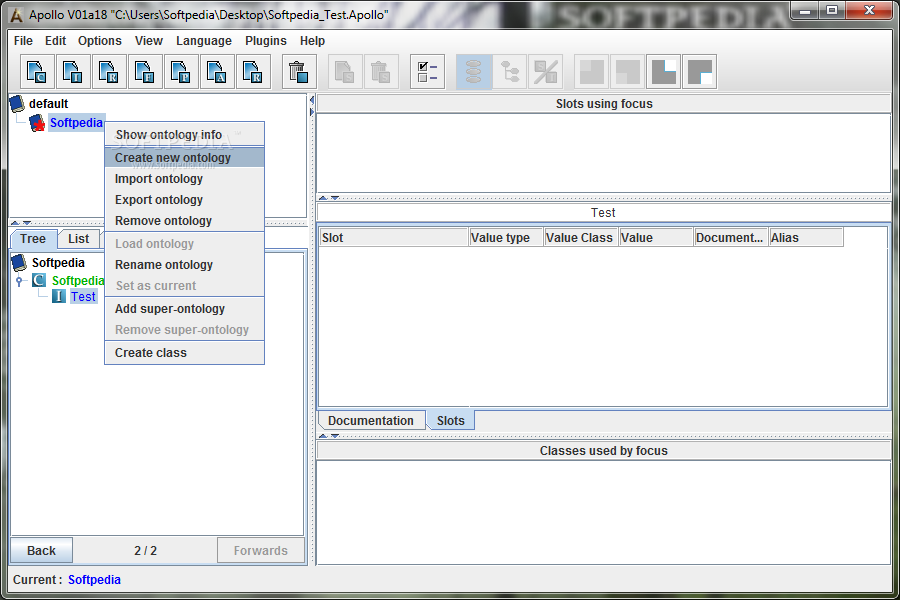Click the delete trash can toolbar icon

(x=299, y=72)
